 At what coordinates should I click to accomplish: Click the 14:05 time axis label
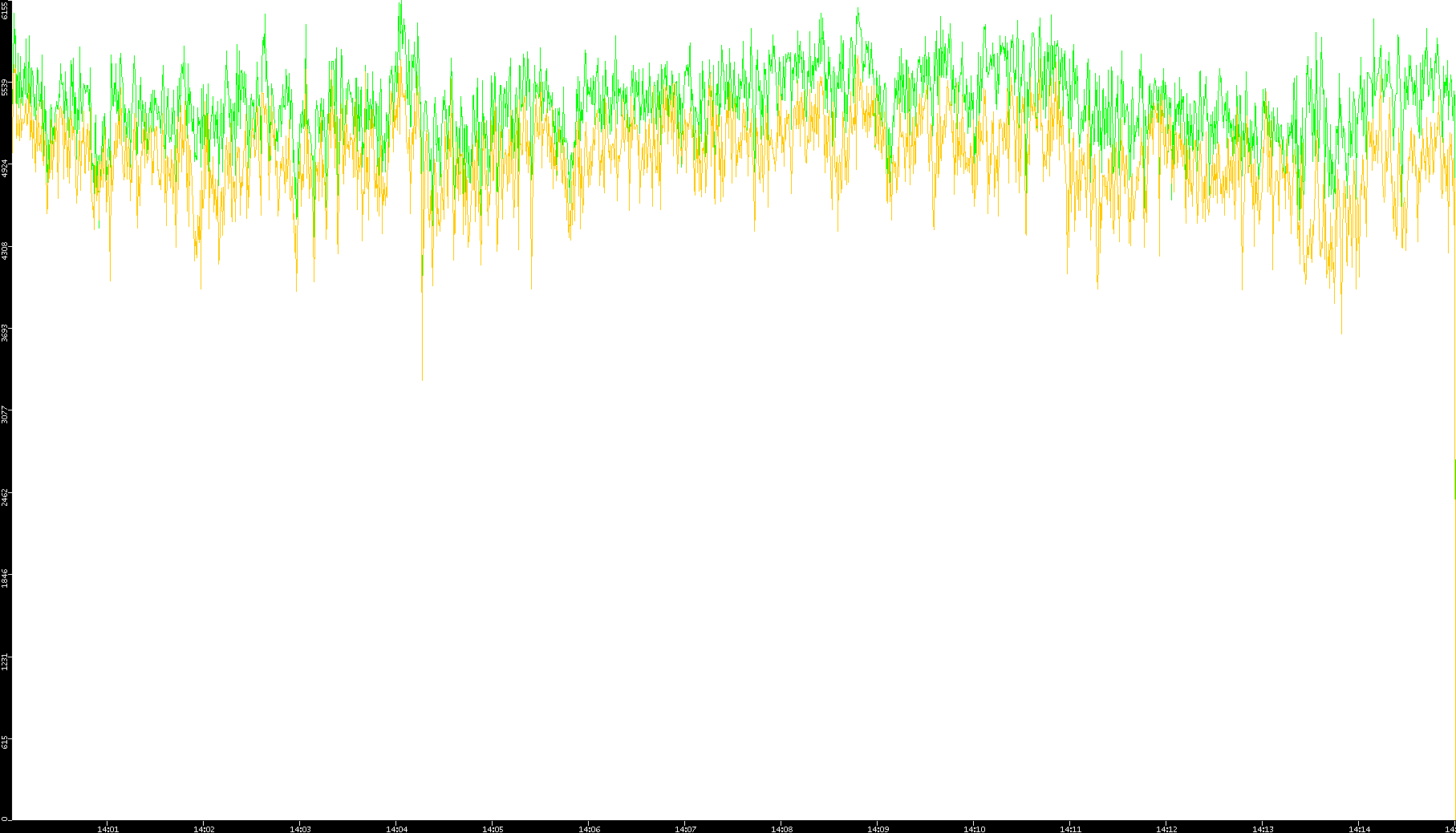493,829
